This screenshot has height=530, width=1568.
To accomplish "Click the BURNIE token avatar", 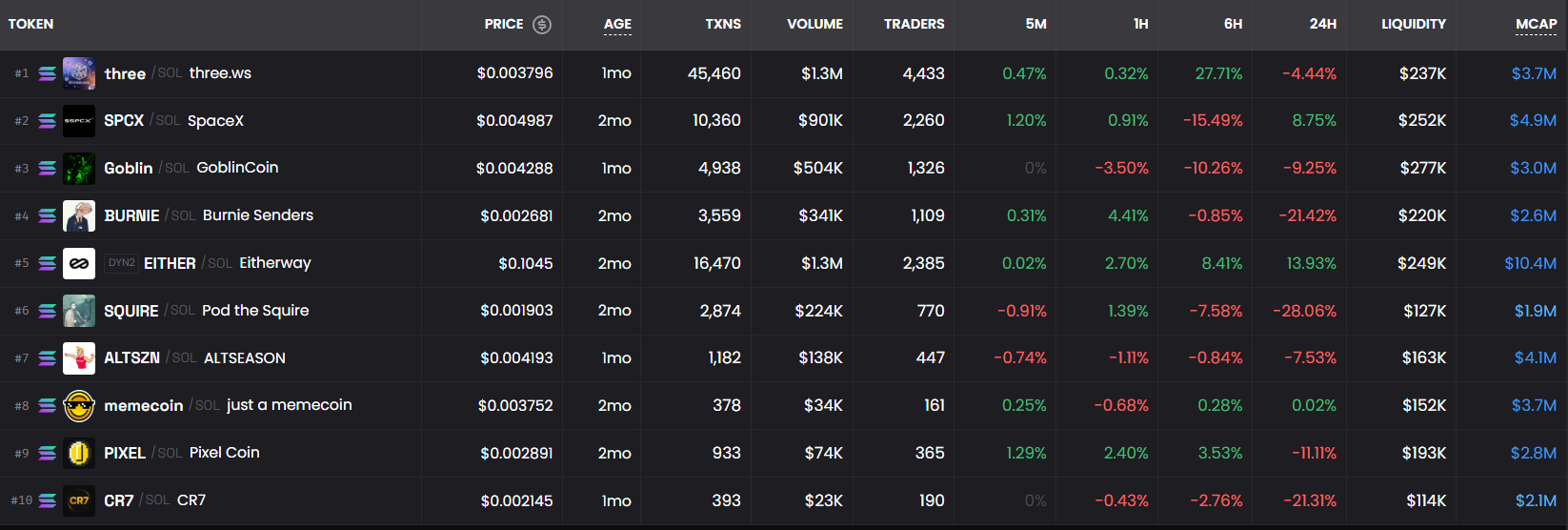I will (x=79, y=216).
